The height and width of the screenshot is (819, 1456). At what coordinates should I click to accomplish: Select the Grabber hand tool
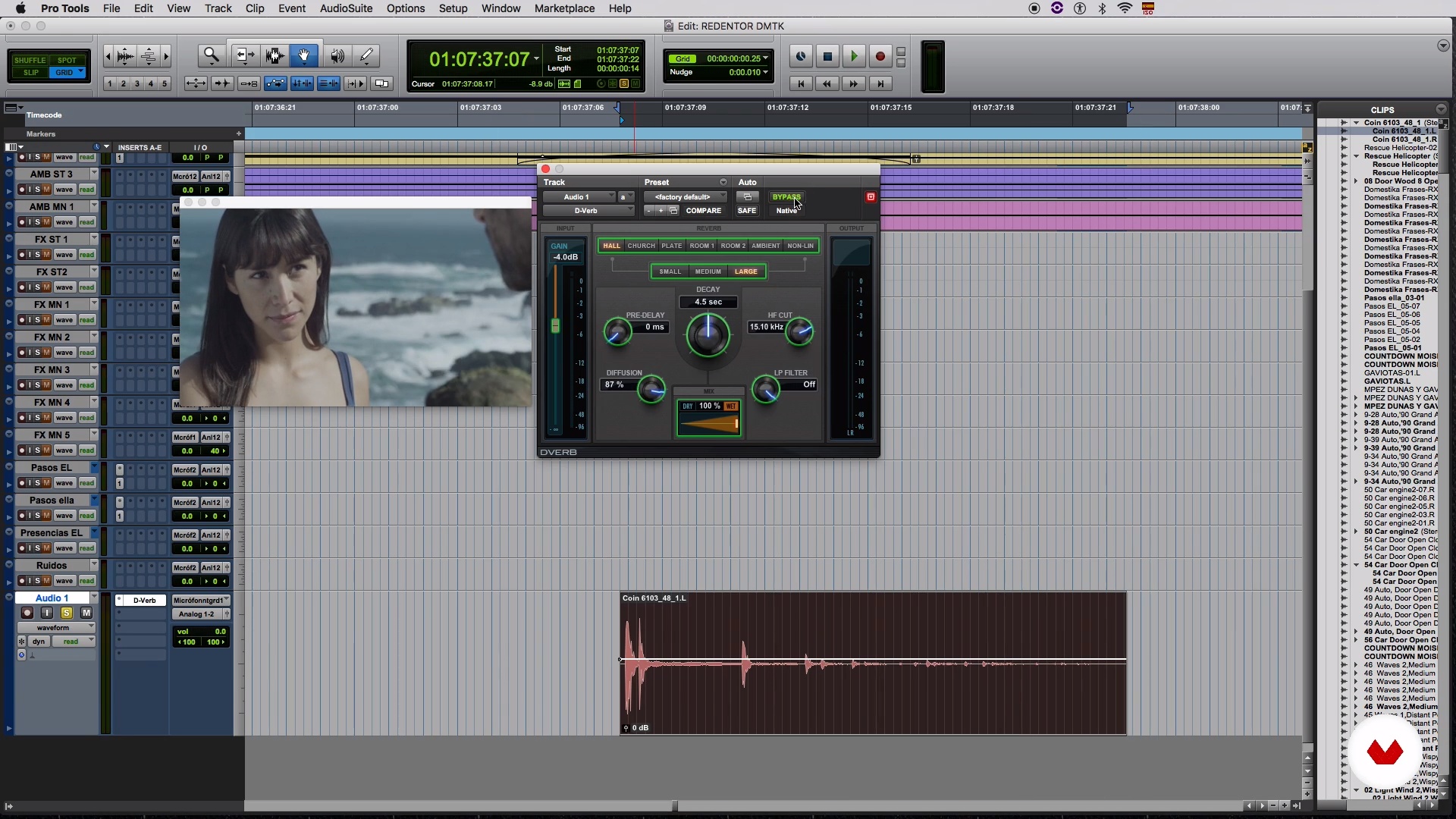(x=304, y=55)
